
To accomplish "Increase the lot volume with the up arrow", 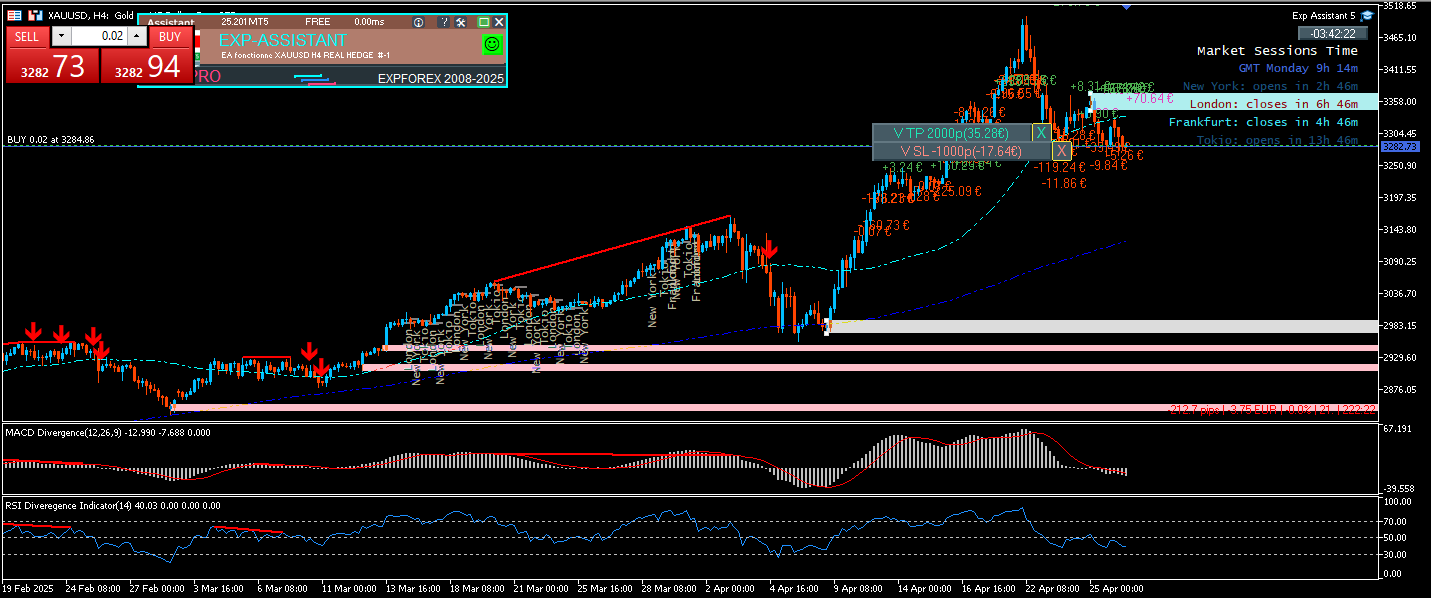I will tap(138, 36).
